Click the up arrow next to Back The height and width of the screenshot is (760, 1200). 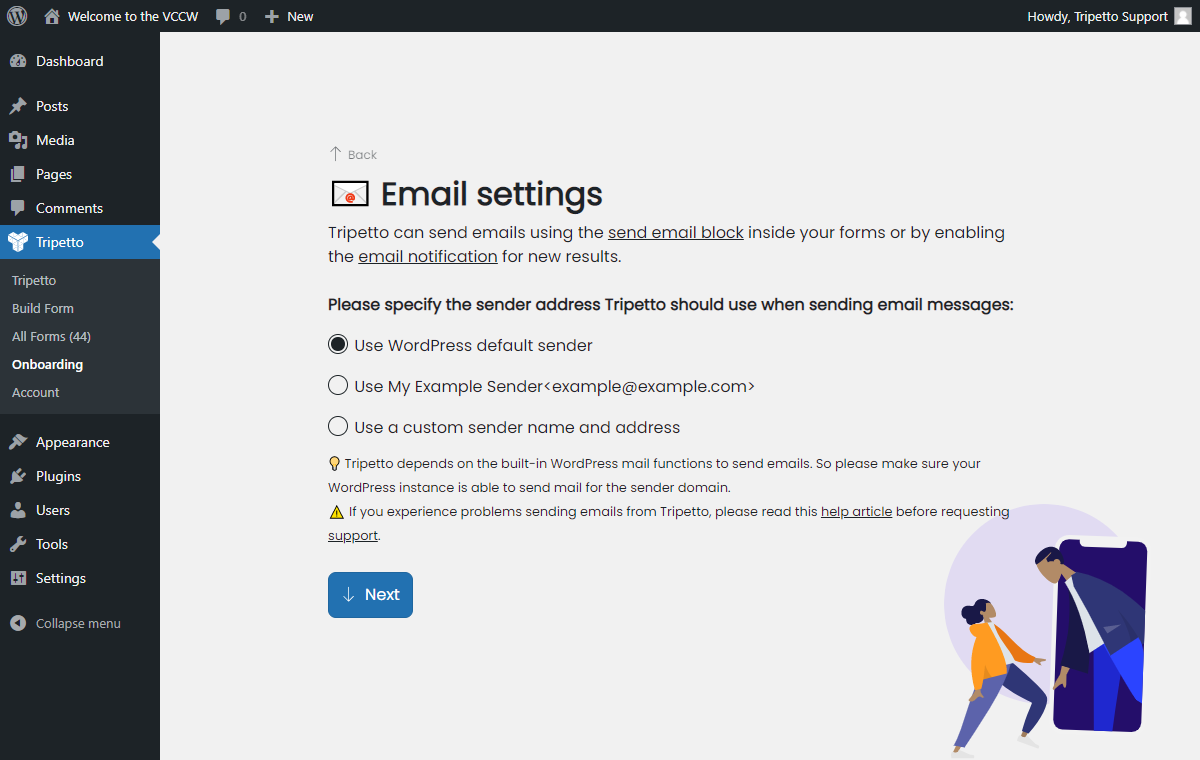pyautogui.click(x=336, y=154)
